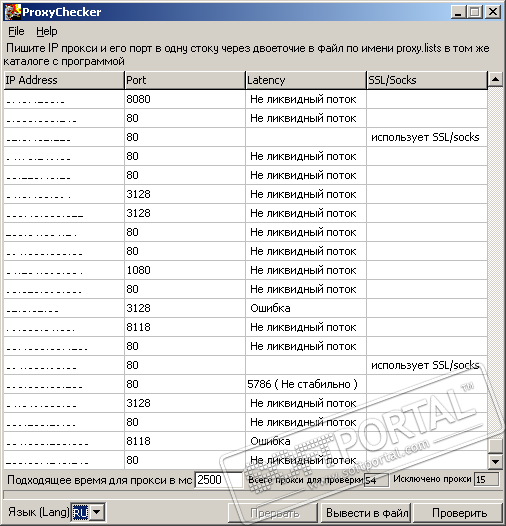Open the File menu
This screenshot has height=526, width=506.
(16, 31)
